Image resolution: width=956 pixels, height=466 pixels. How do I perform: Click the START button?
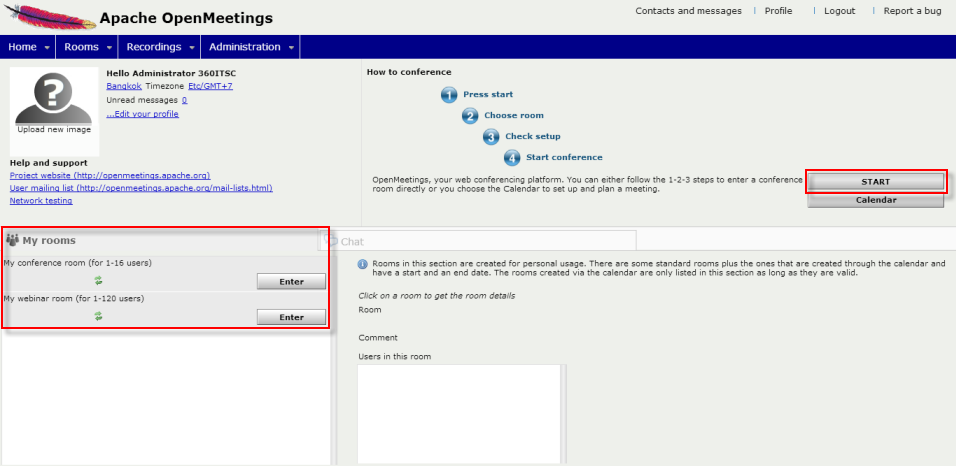876,182
